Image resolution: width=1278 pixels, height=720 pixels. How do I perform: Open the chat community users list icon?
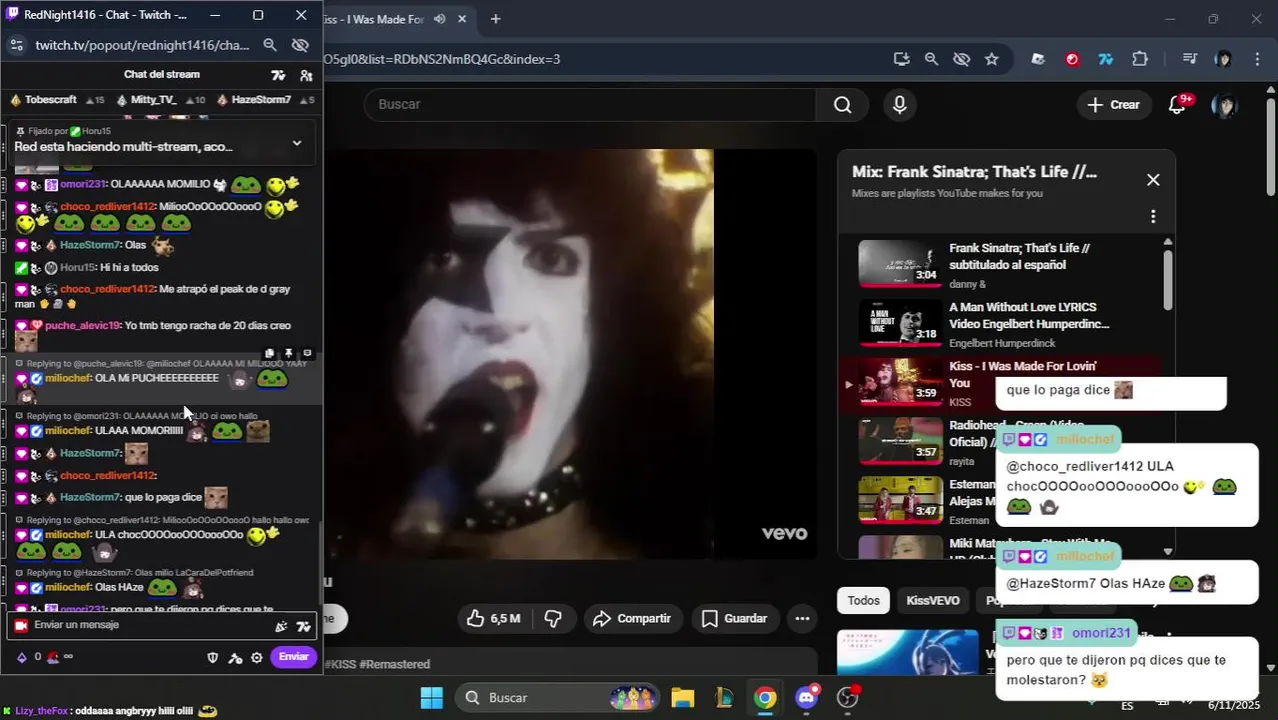click(306, 75)
